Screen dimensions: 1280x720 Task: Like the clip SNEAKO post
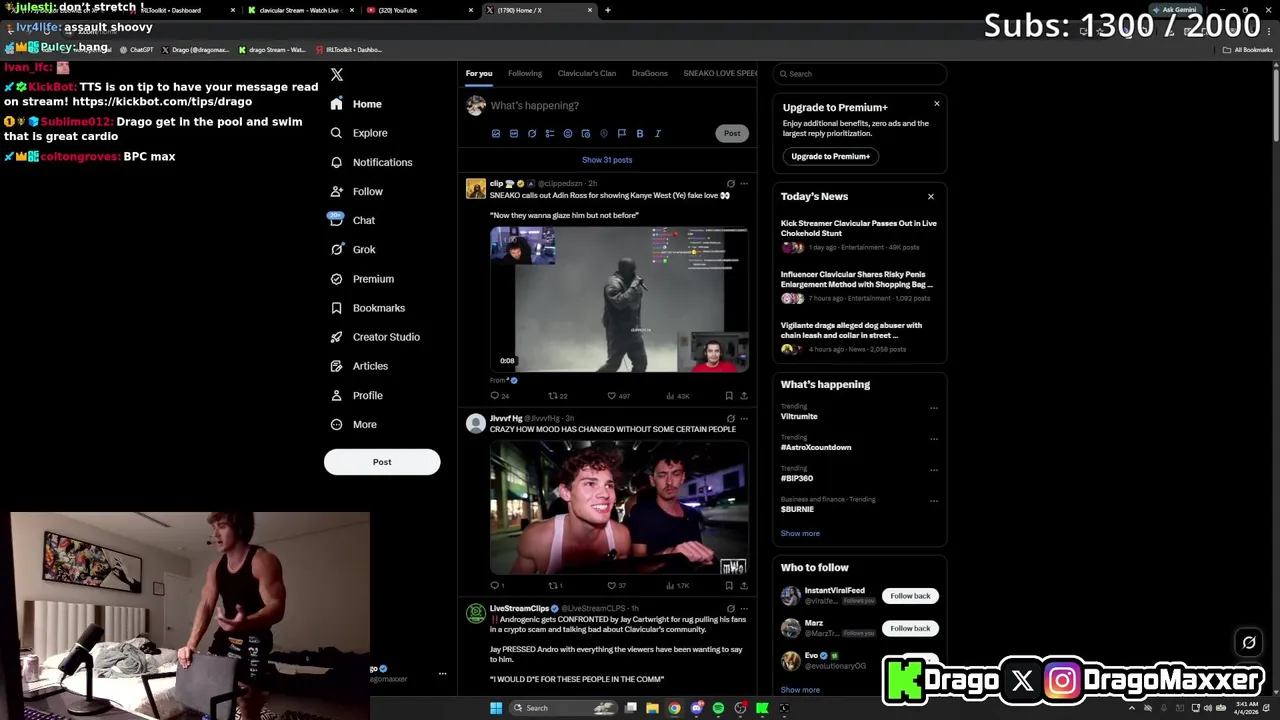click(x=618, y=396)
